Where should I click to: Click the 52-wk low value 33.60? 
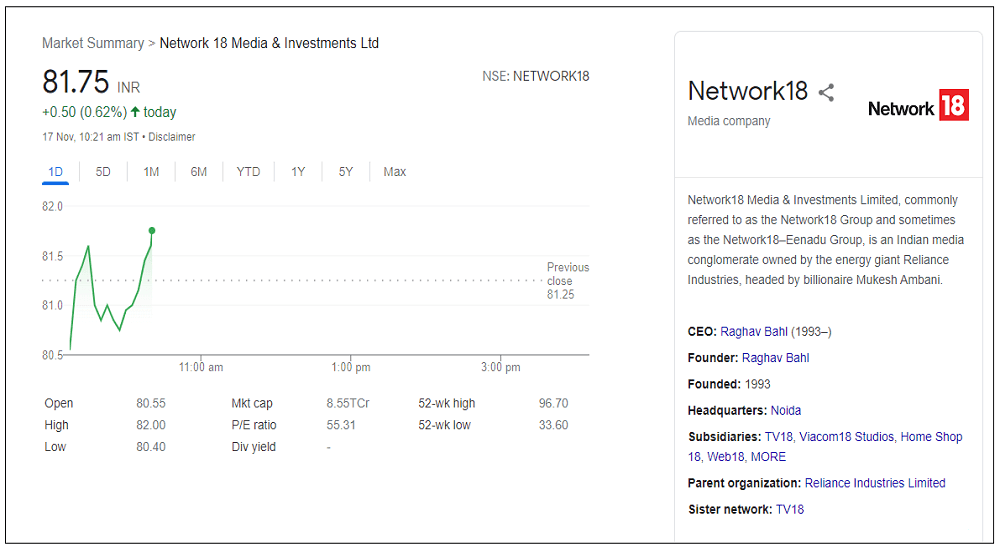pyautogui.click(x=553, y=425)
